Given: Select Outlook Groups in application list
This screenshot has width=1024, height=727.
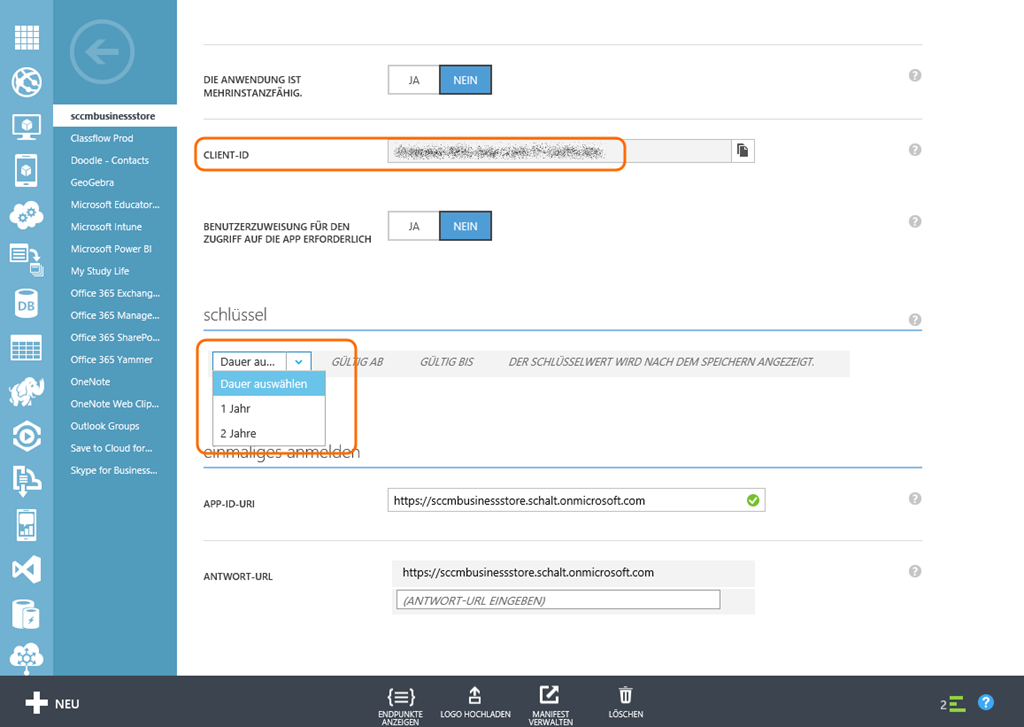Looking at the screenshot, I should point(105,426).
